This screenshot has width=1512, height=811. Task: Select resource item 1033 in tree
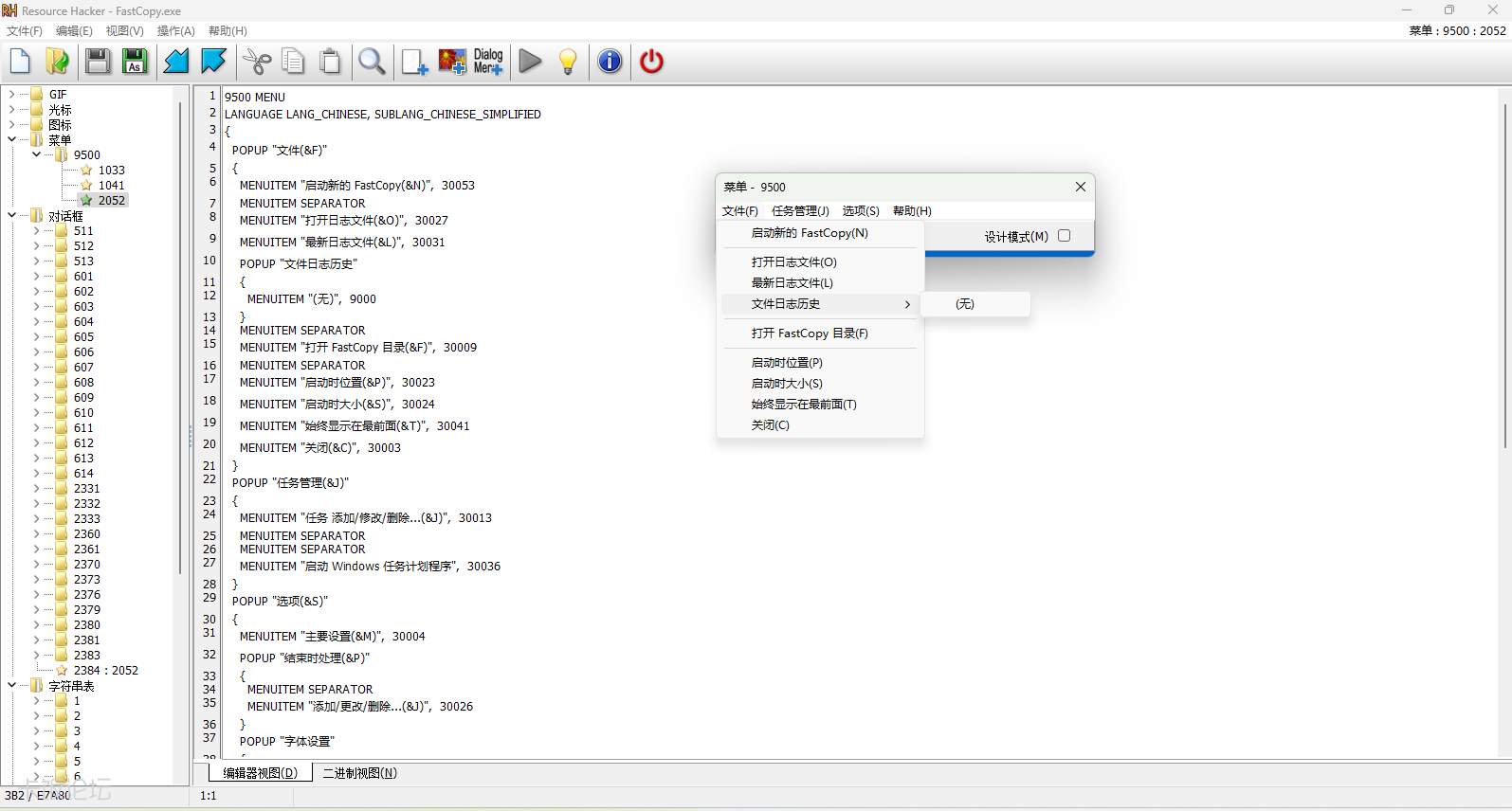(x=111, y=171)
